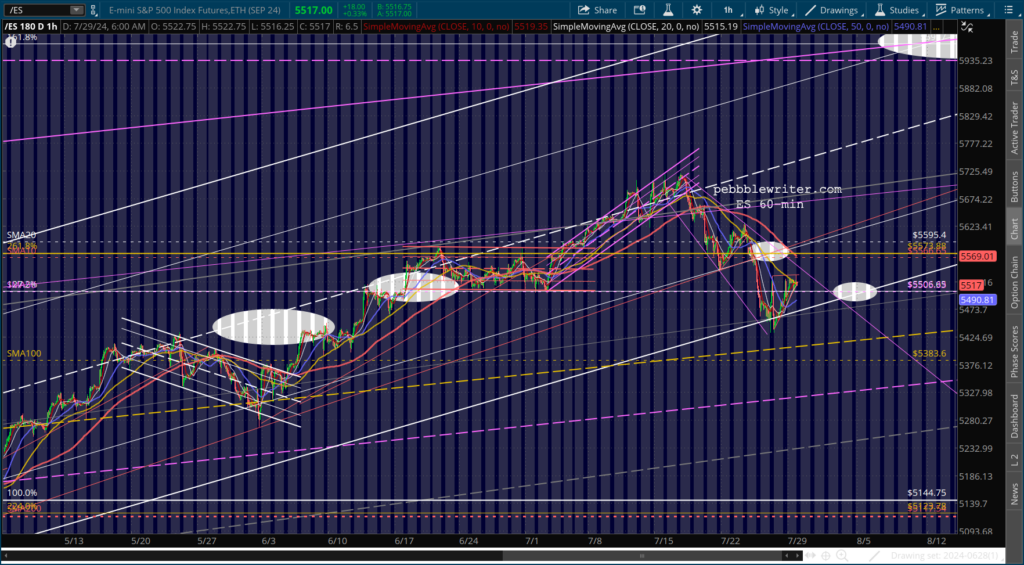Click the symbol link chain icon
The height and width of the screenshot is (565, 1024).
(94, 10)
